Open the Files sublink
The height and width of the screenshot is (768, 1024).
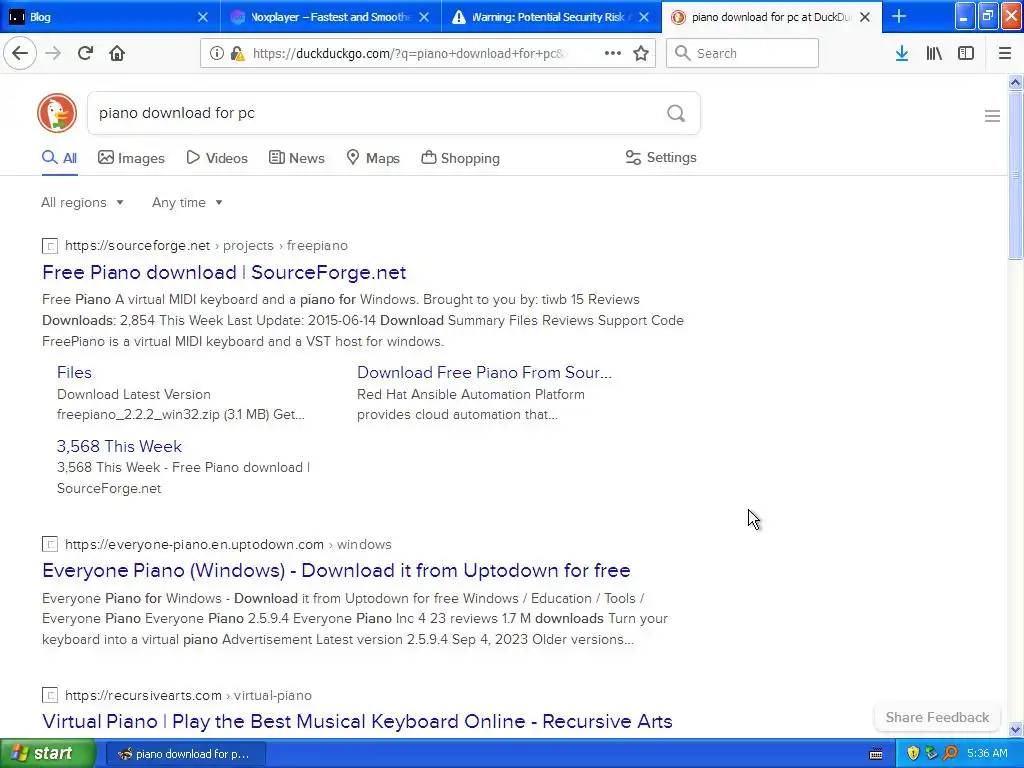click(74, 372)
